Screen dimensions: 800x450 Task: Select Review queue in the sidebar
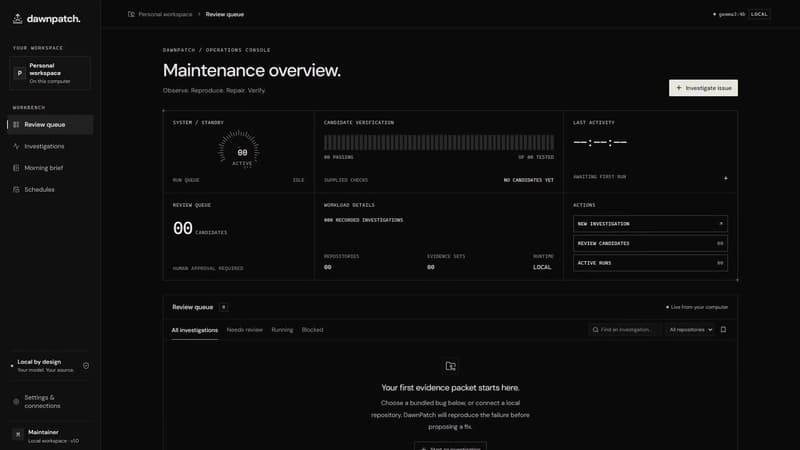tap(50, 124)
